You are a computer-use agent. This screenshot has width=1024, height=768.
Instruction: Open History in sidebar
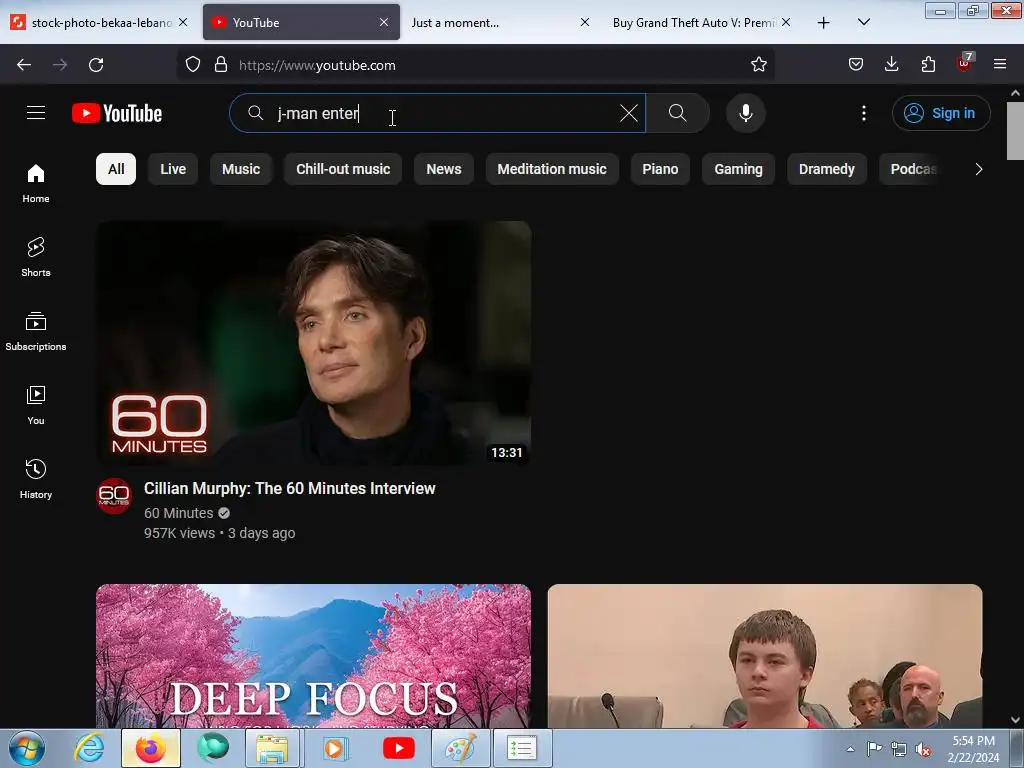[x=36, y=479]
